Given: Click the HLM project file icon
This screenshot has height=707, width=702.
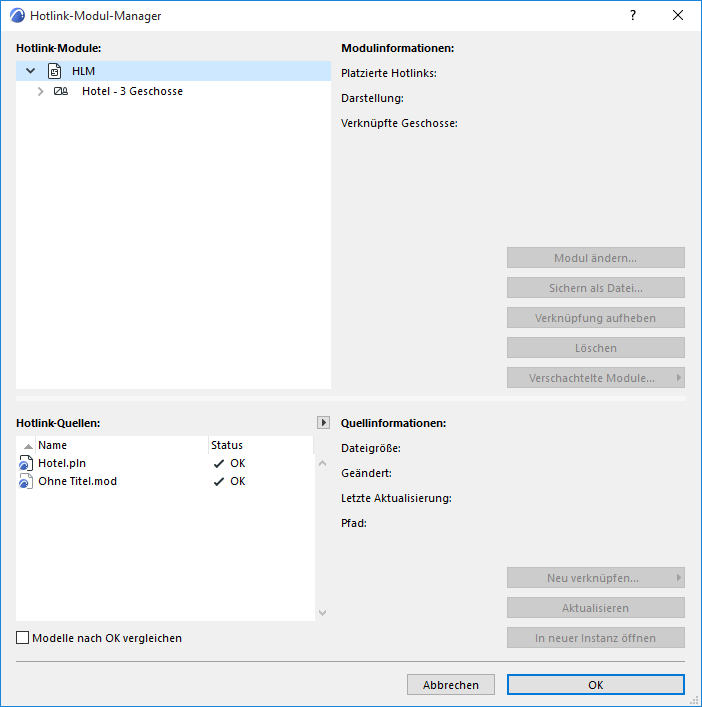Looking at the screenshot, I should [x=55, y=71].
